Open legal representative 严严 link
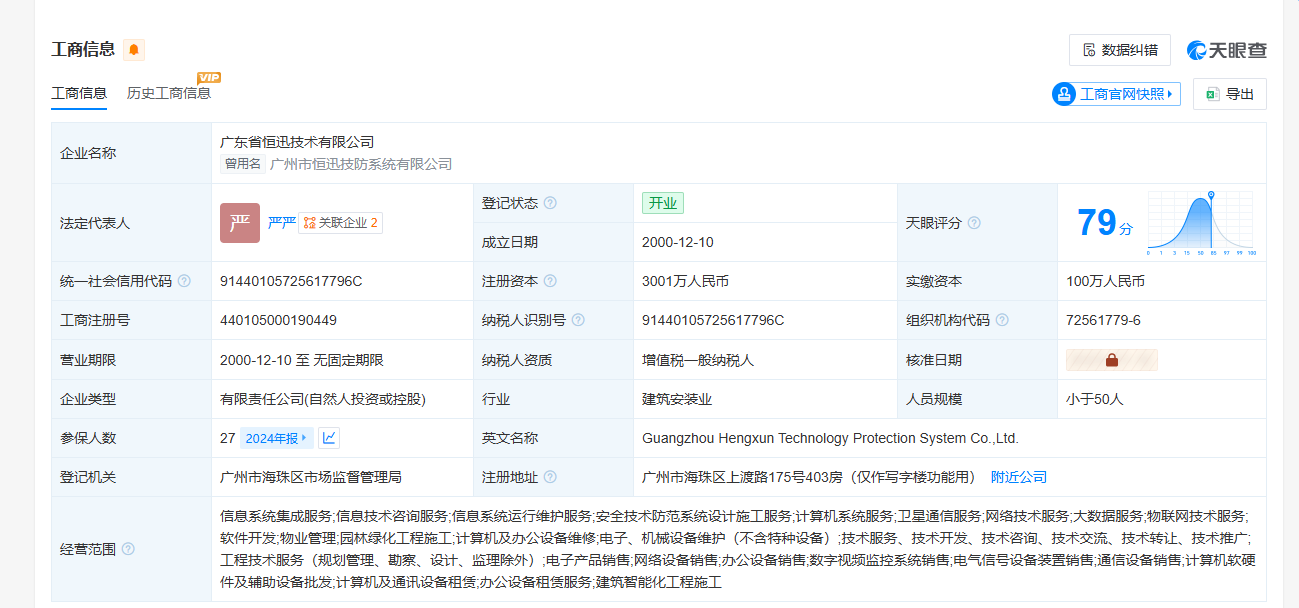Viewport: 1299px width, 608px height. [x=281, y=223]
